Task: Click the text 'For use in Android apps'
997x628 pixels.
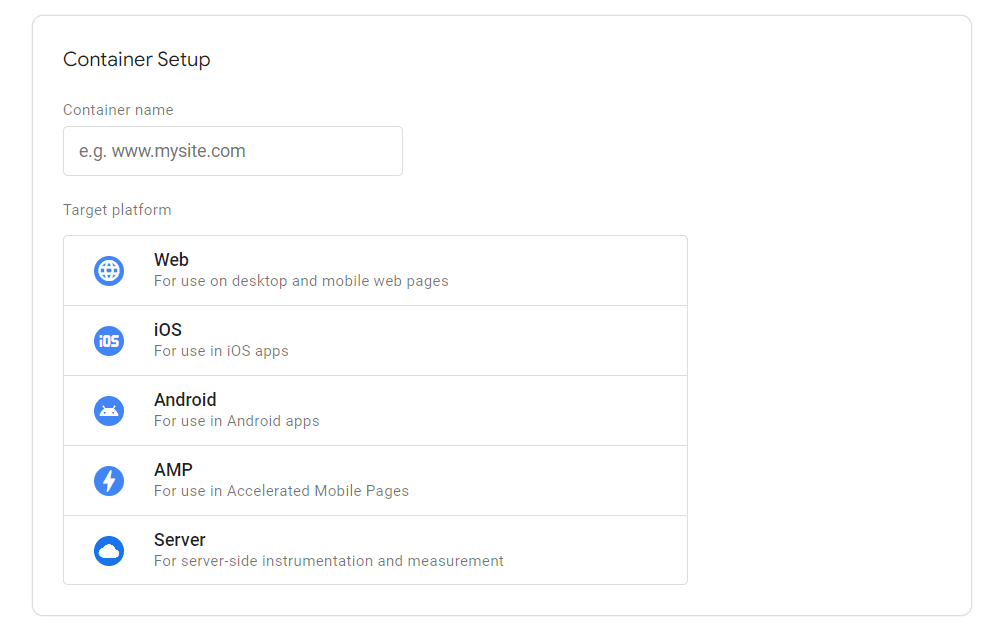Action: tap(237, 421)
